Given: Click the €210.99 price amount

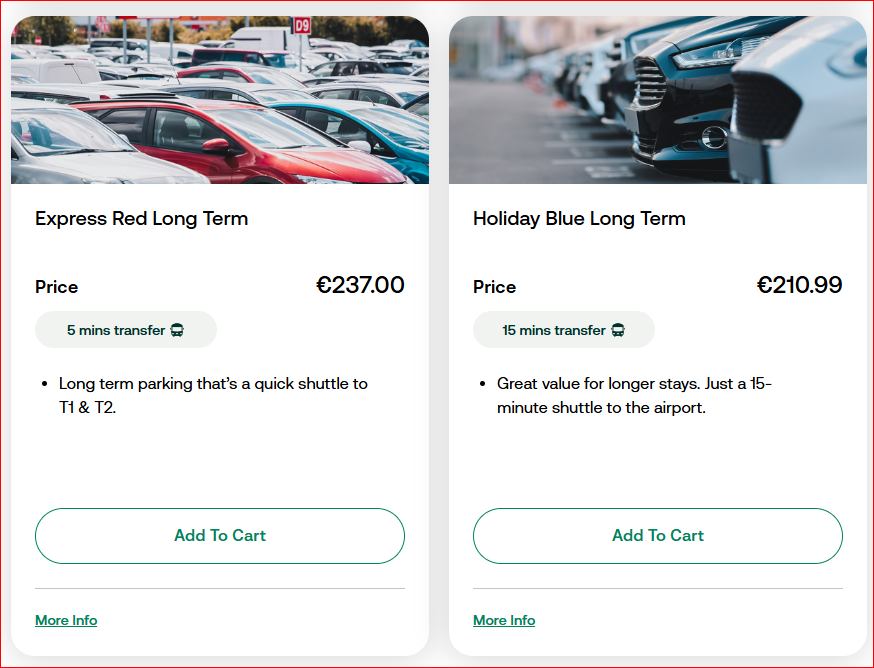Looking at the screenshot, I should click(x=799, y=285).
